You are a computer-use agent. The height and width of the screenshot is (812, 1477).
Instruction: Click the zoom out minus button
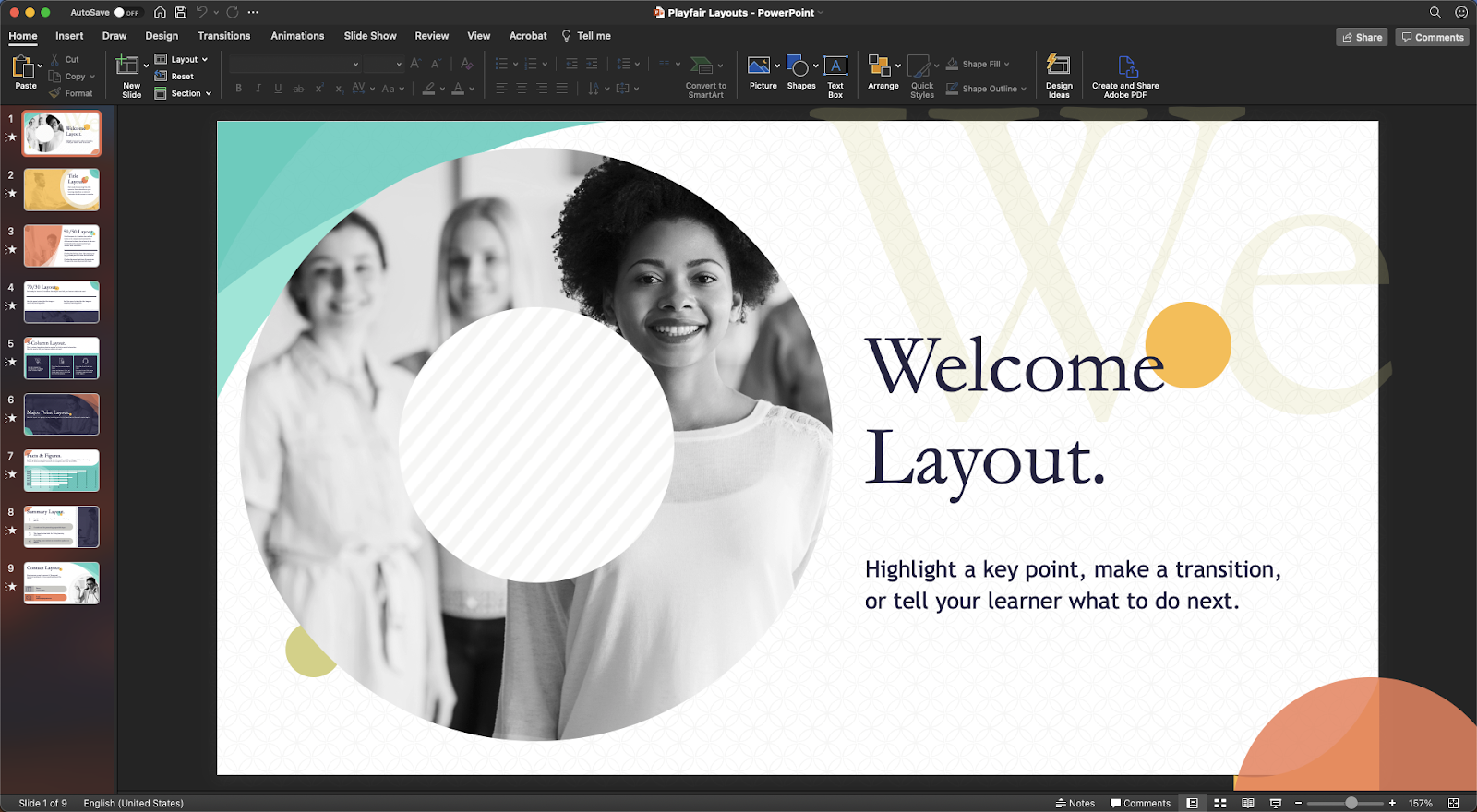[1298, 803]
